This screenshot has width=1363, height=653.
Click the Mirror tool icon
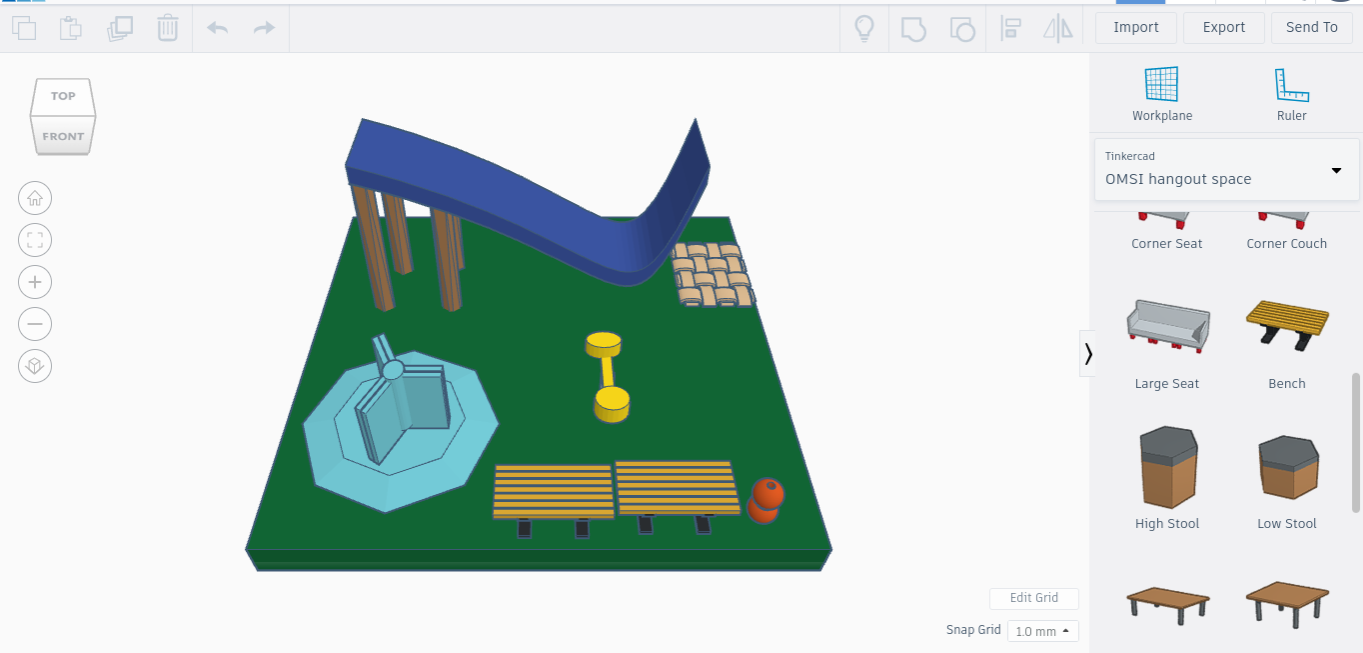coord(1058,28)
